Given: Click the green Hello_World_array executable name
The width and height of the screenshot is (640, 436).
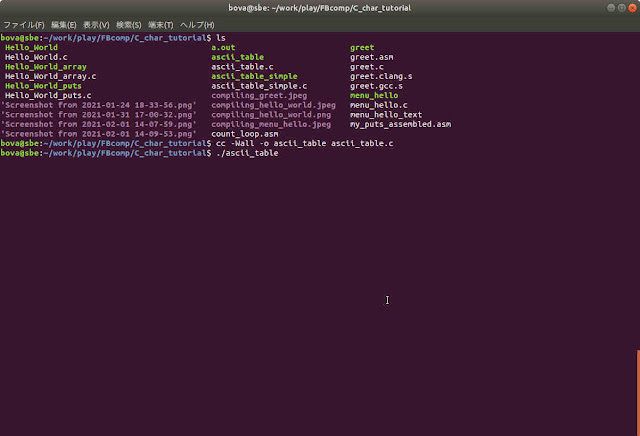Looking at the screenshot, I should (x=46, y=67).
